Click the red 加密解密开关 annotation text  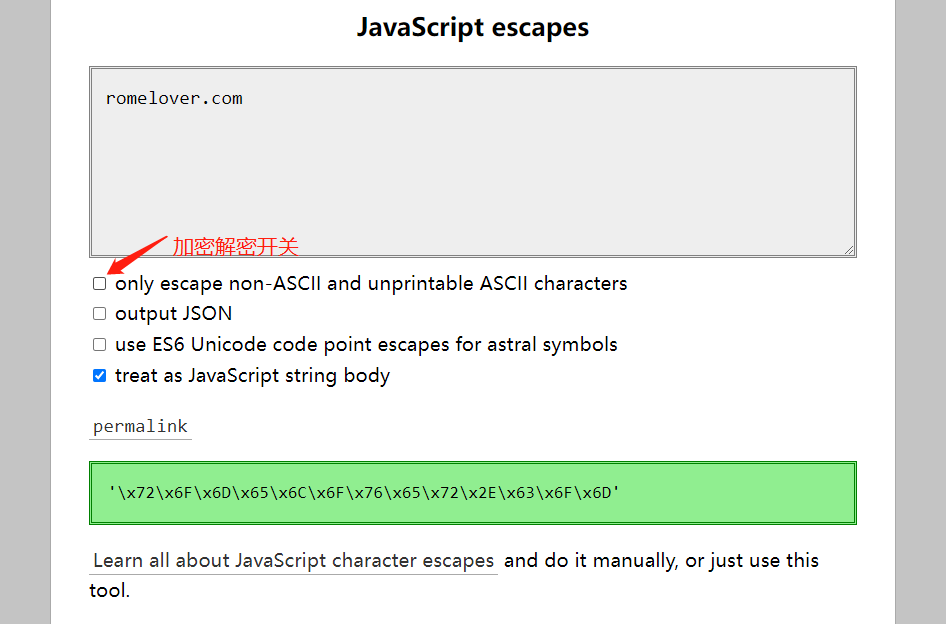click(235, 246)
